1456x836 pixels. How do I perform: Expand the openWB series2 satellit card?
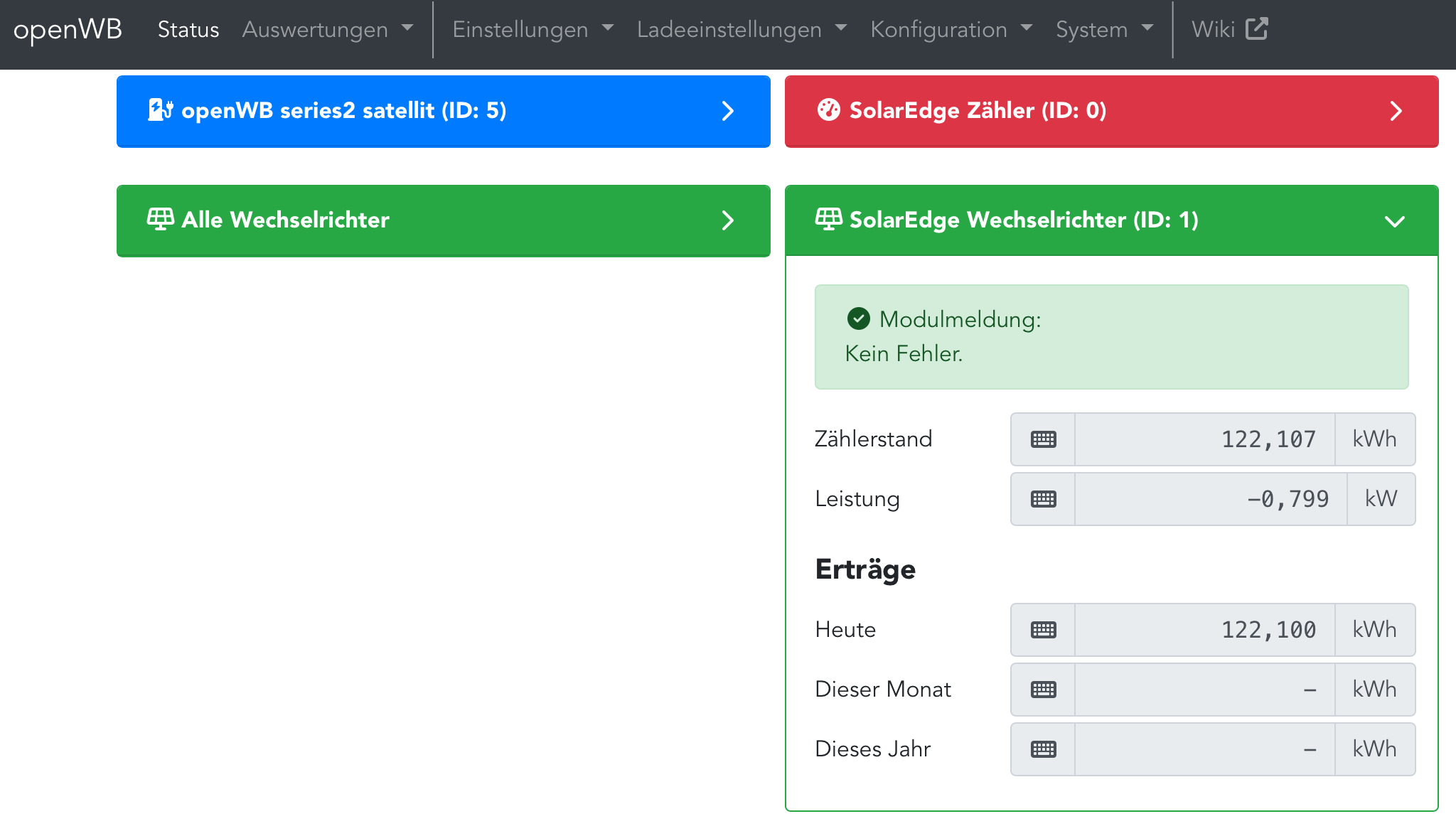tap(444, 111)
